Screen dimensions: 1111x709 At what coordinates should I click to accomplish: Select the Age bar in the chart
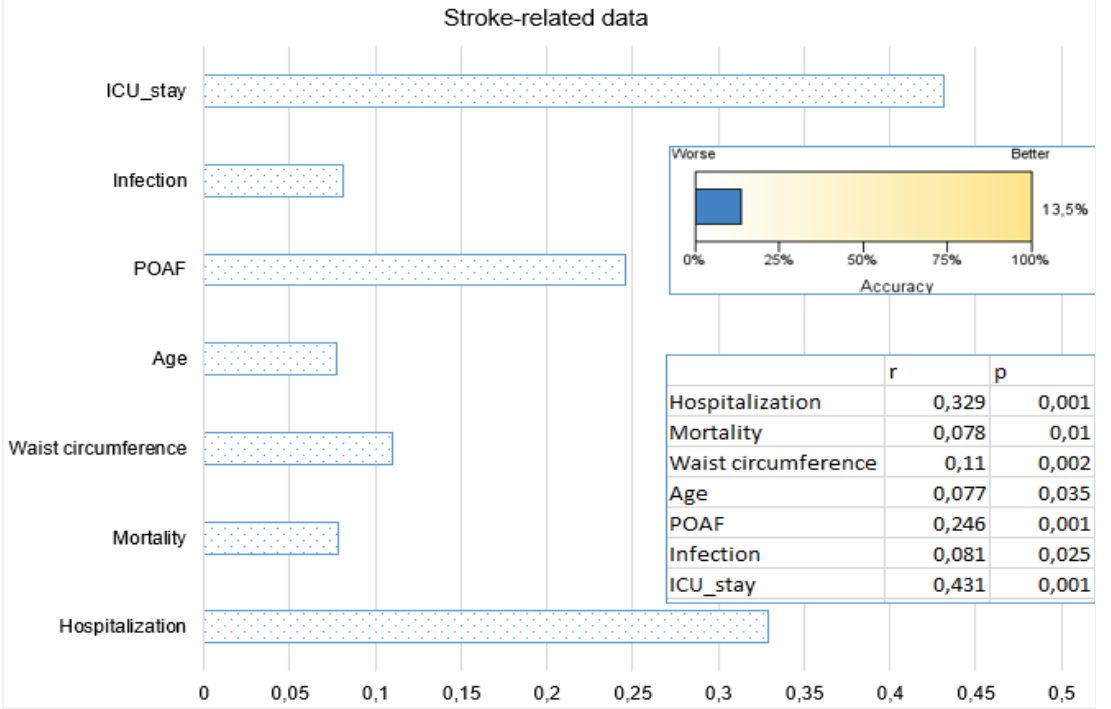click(270, 358)
